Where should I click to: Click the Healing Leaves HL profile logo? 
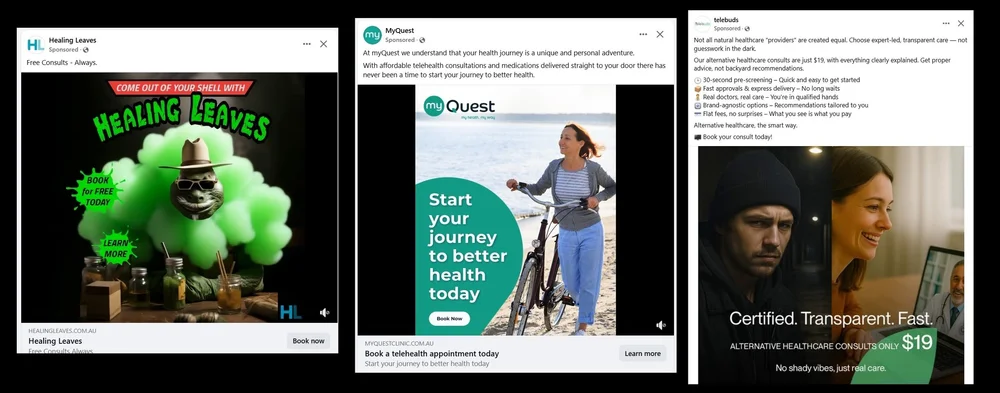click(x=36, y=45)
